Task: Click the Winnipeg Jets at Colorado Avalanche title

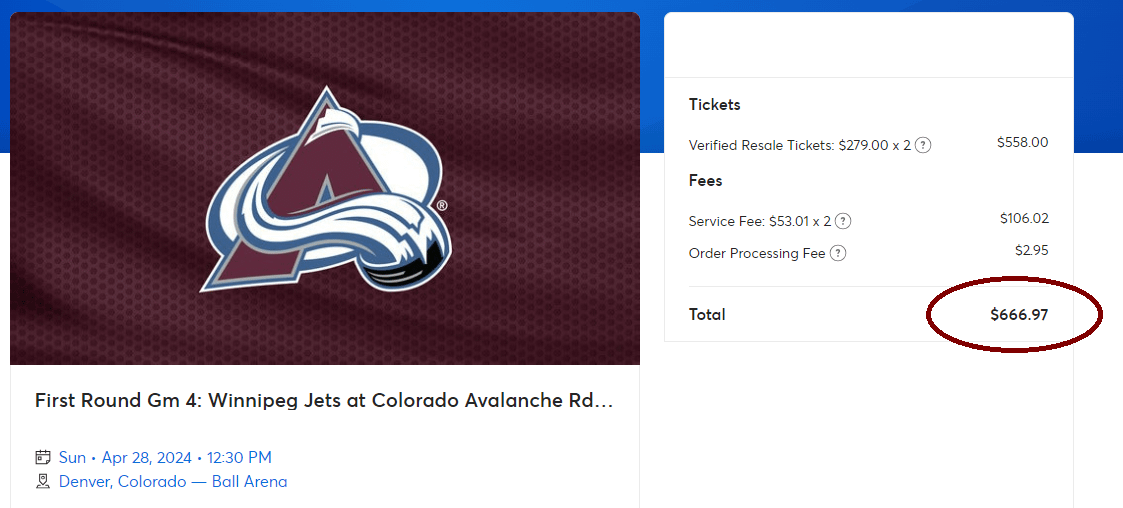Action: click(x=324, y=401)
